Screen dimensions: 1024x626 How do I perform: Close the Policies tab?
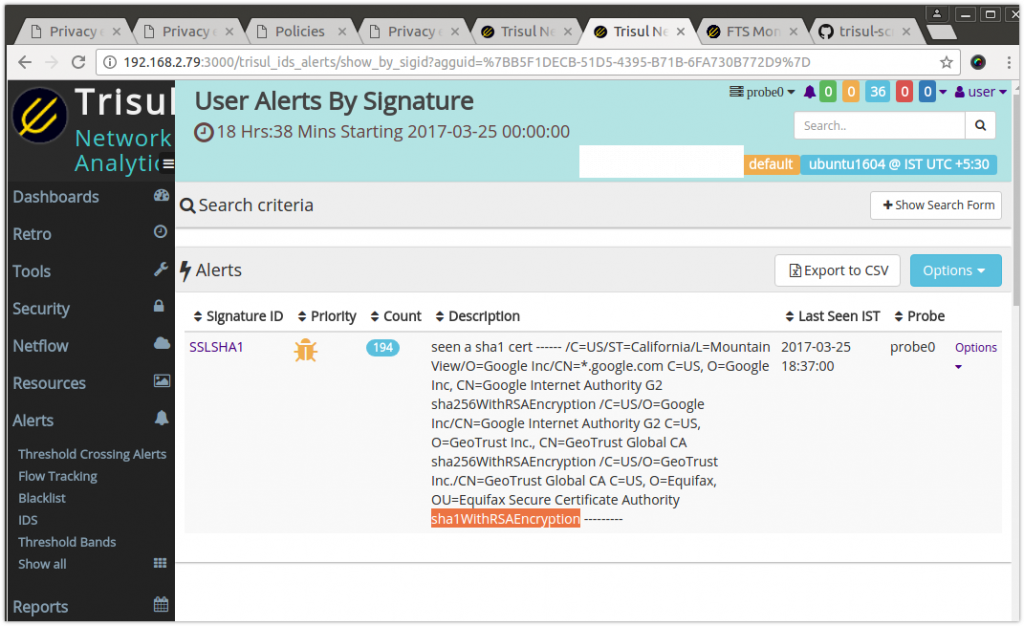pyautogui.click(x=342, y=31)
